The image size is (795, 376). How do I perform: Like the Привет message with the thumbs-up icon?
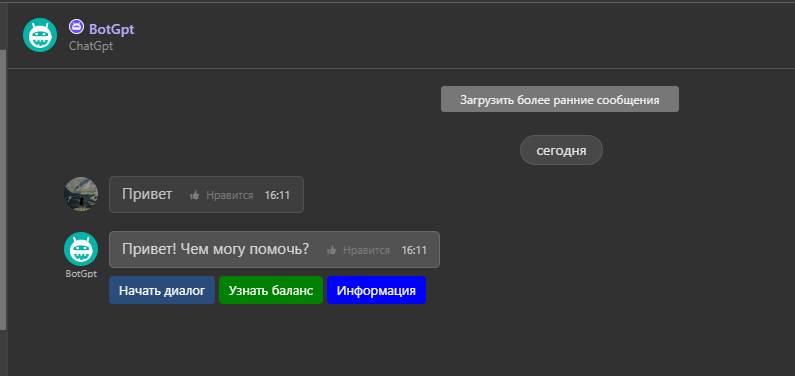195,195
